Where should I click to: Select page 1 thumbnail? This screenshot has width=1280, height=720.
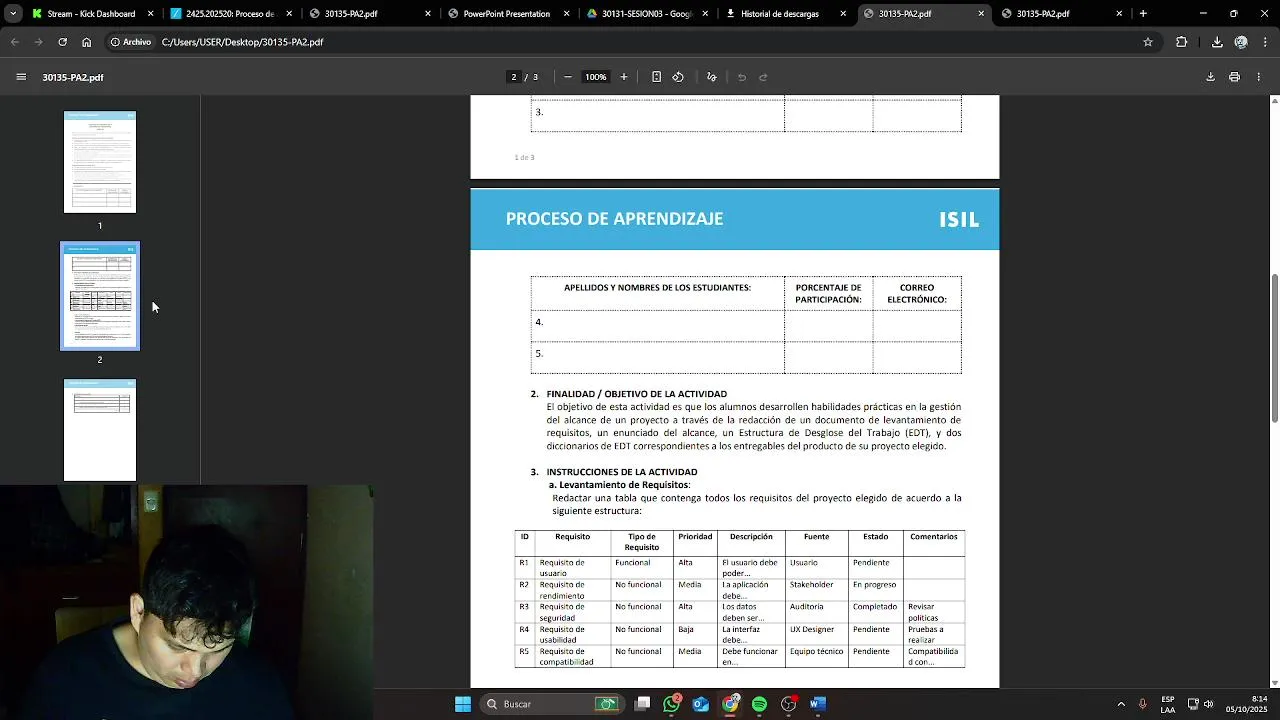100,162
